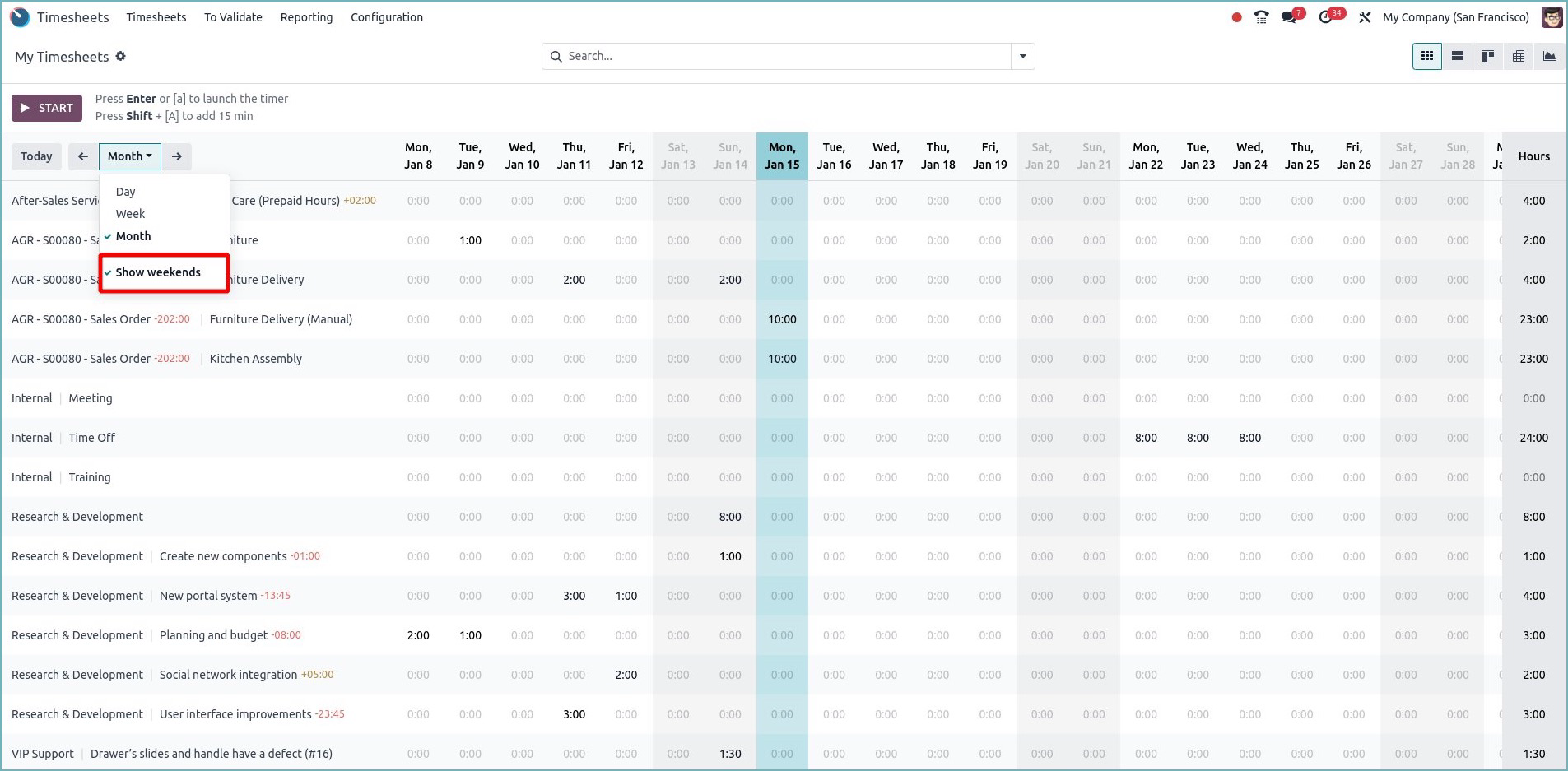This screenshot has width=1568, height=771.
Task: Toggle Show weekends in the Month dropdown
Action: 158,272
